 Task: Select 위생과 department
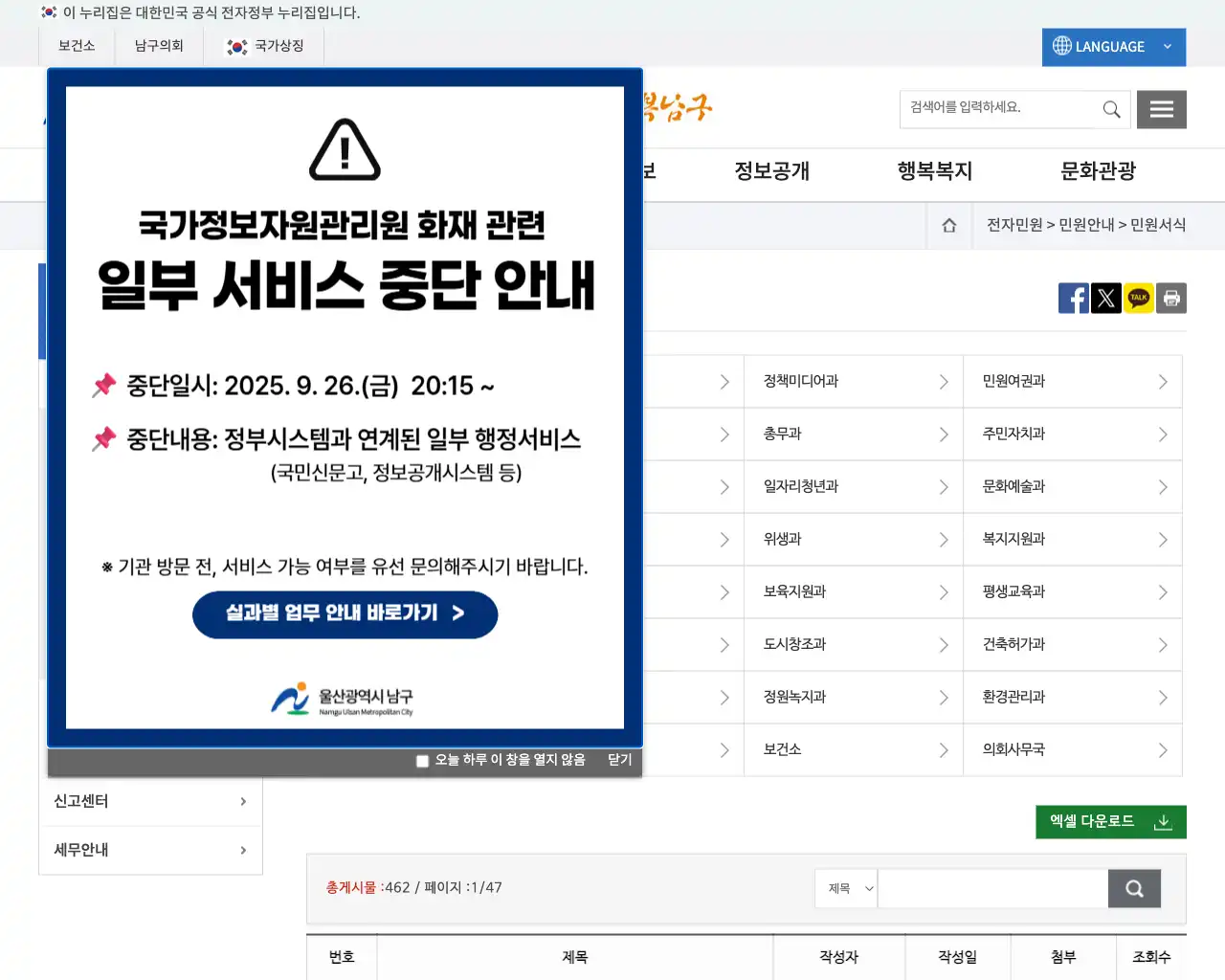point(854,539)
